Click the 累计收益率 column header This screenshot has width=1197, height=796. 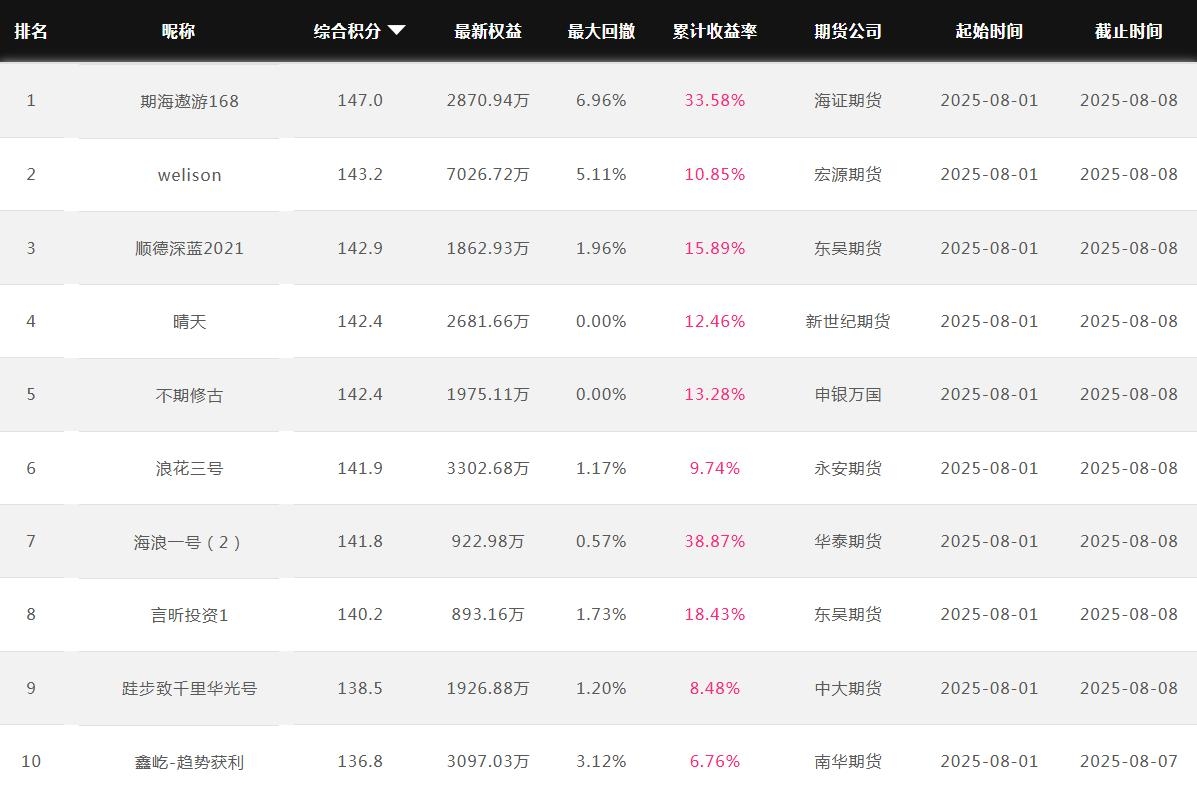pos(715,31)
